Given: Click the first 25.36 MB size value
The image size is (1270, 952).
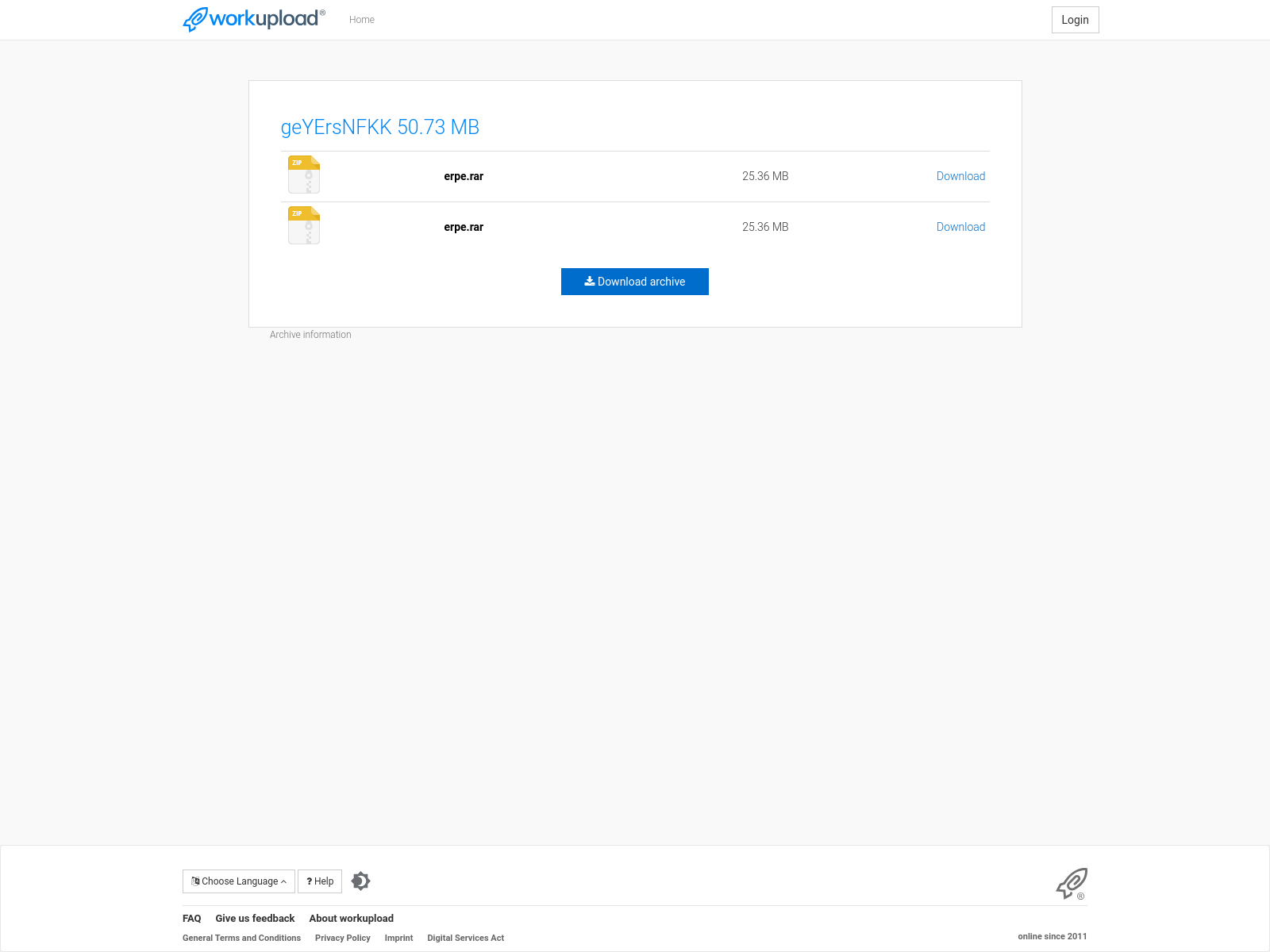Looking at the screenshot, I should coord(765,176).
